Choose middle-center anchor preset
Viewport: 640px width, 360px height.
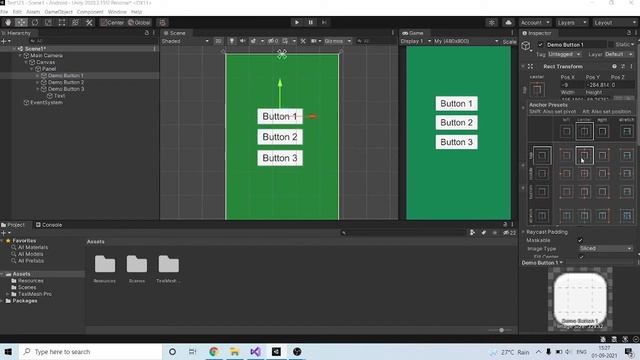pos(584,173)
